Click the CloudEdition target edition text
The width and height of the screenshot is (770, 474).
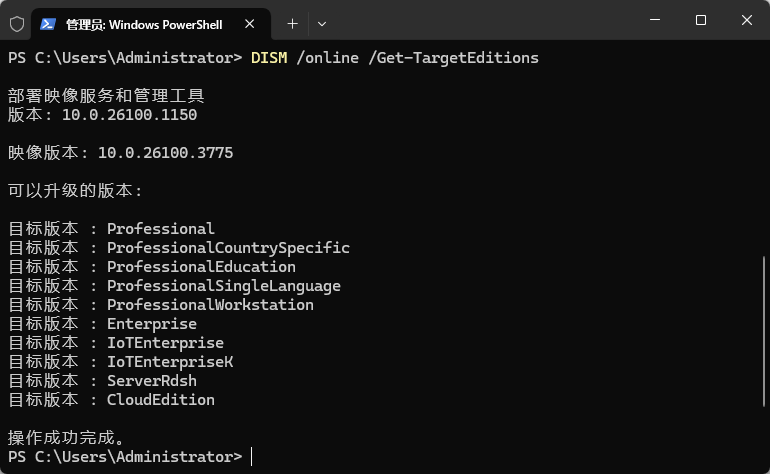161,400
